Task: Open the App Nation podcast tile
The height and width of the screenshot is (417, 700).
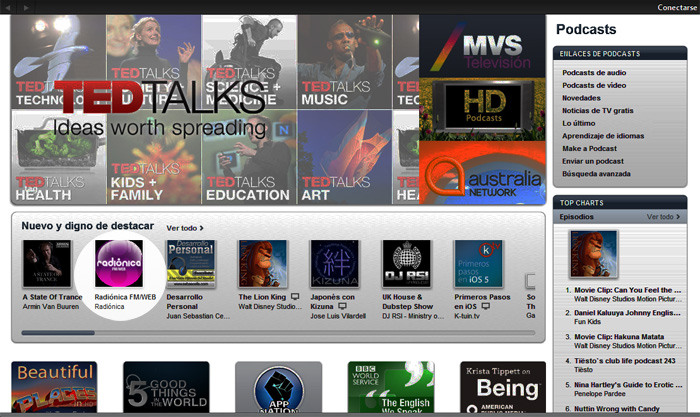Action: (278, 390)
